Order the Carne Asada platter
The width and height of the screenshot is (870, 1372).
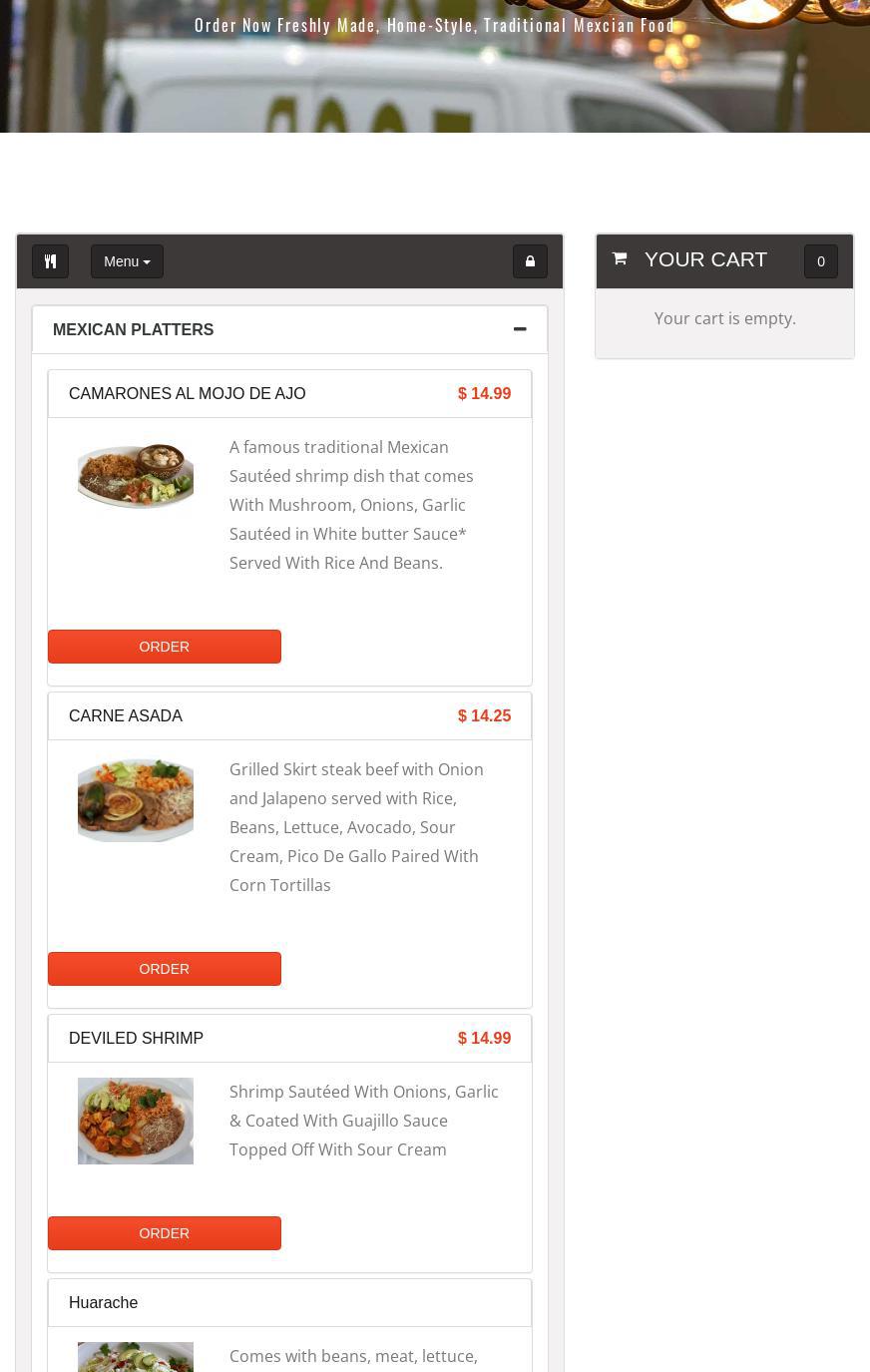[x=165, y=969]
